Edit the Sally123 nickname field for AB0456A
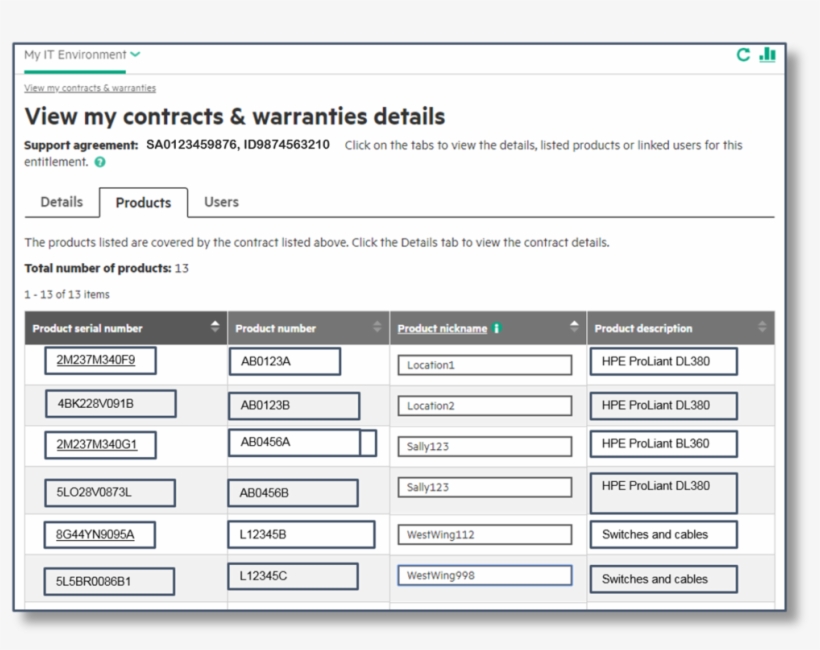The width and height of the screenshot is (820, 650). [x=485, y=447]
